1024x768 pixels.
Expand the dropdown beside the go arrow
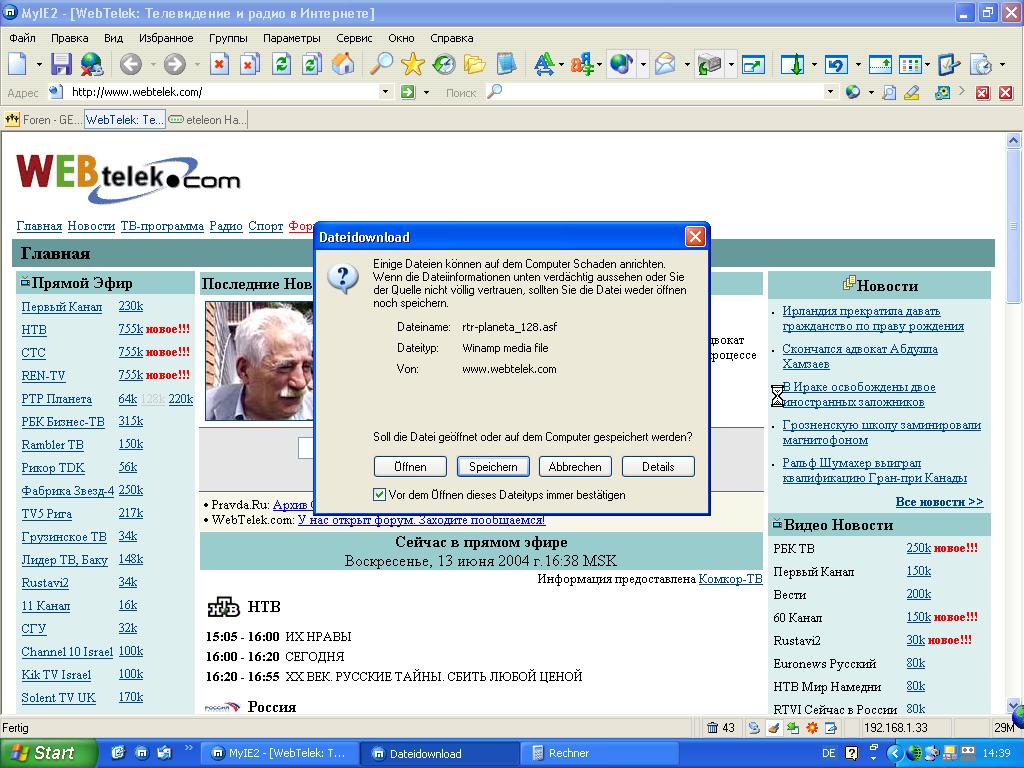click(426, 93)
